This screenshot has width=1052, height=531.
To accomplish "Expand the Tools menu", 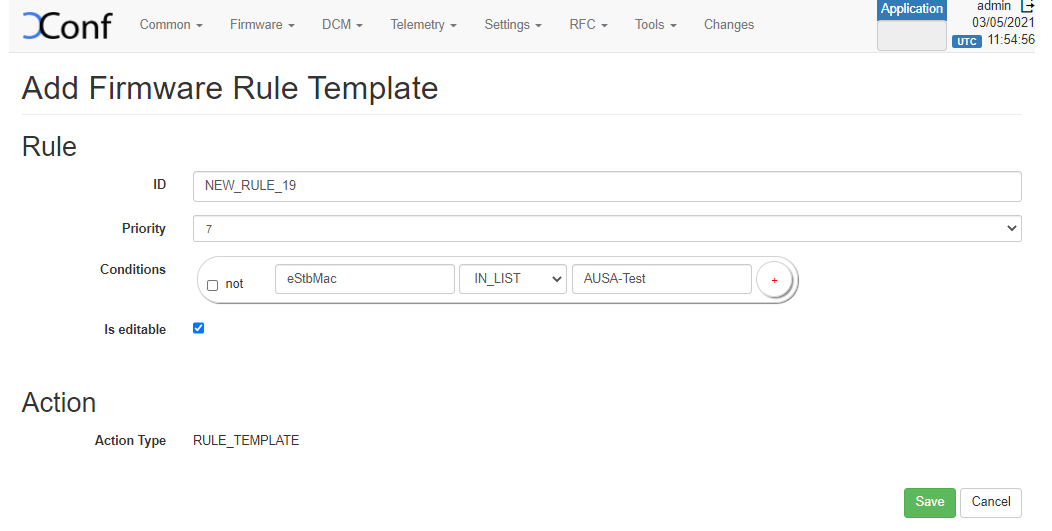I will 655,25.
